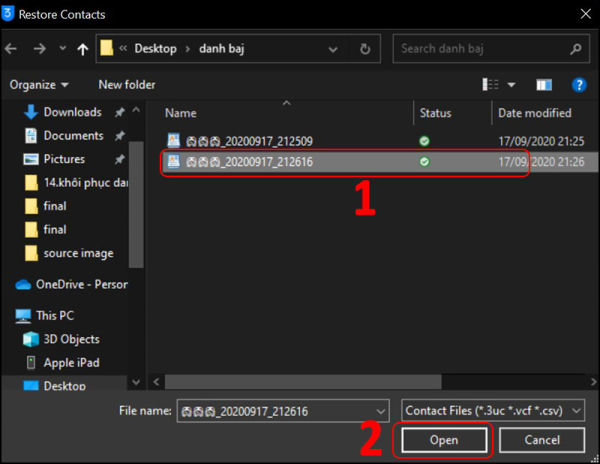The width and height of the screenshot is (600, 464).
Task: Select the file ending in 212509
Action: point(248,141)
